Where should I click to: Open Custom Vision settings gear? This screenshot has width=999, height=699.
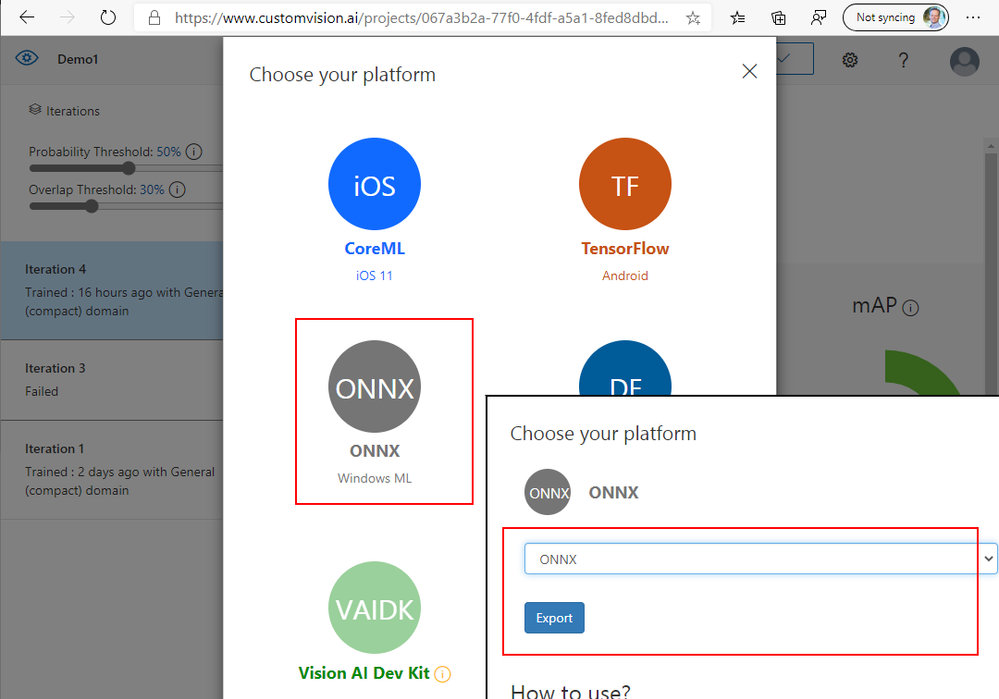pos(850,60)
